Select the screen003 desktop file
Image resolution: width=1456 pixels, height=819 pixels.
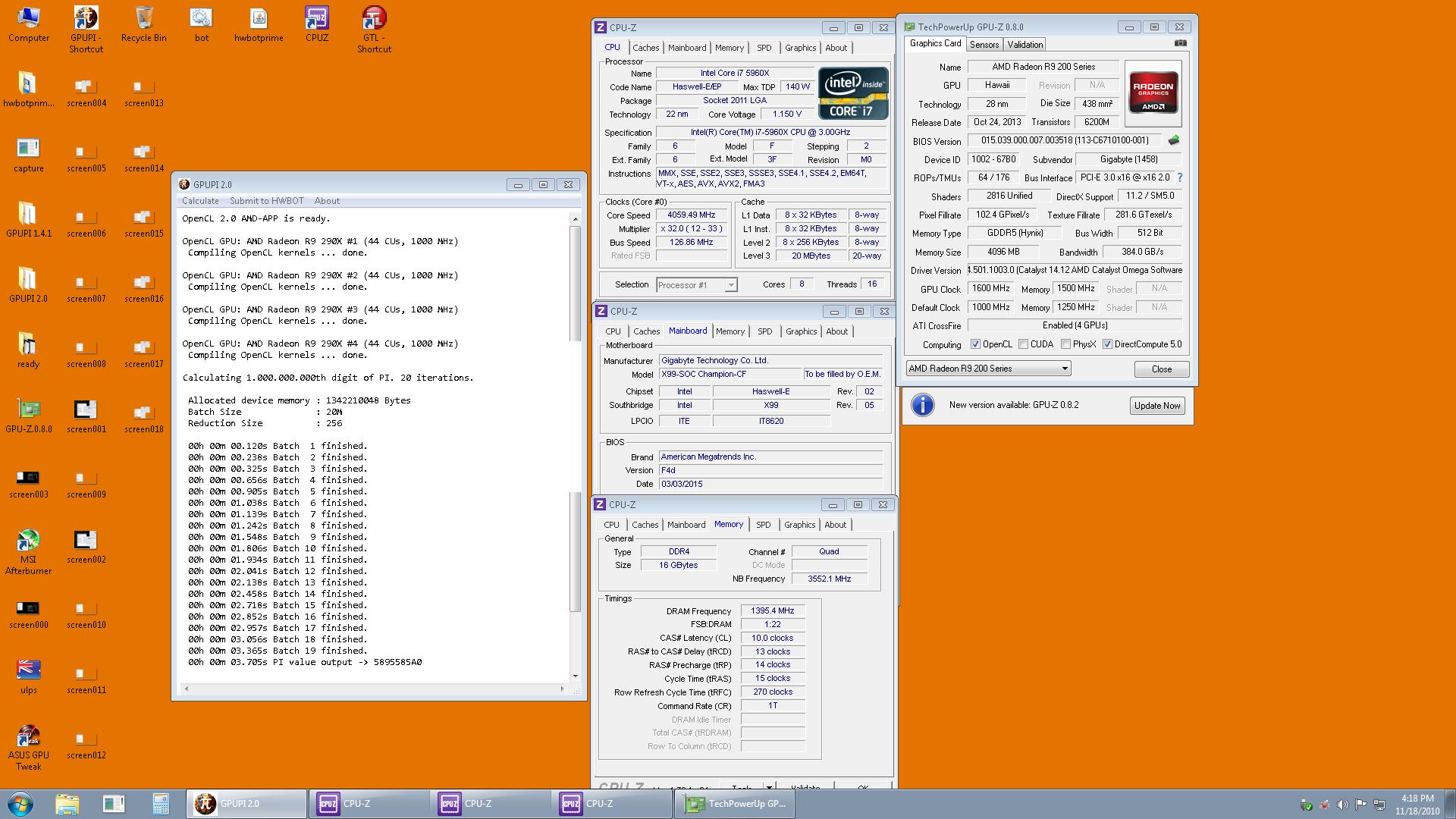(x=29, y=484)
